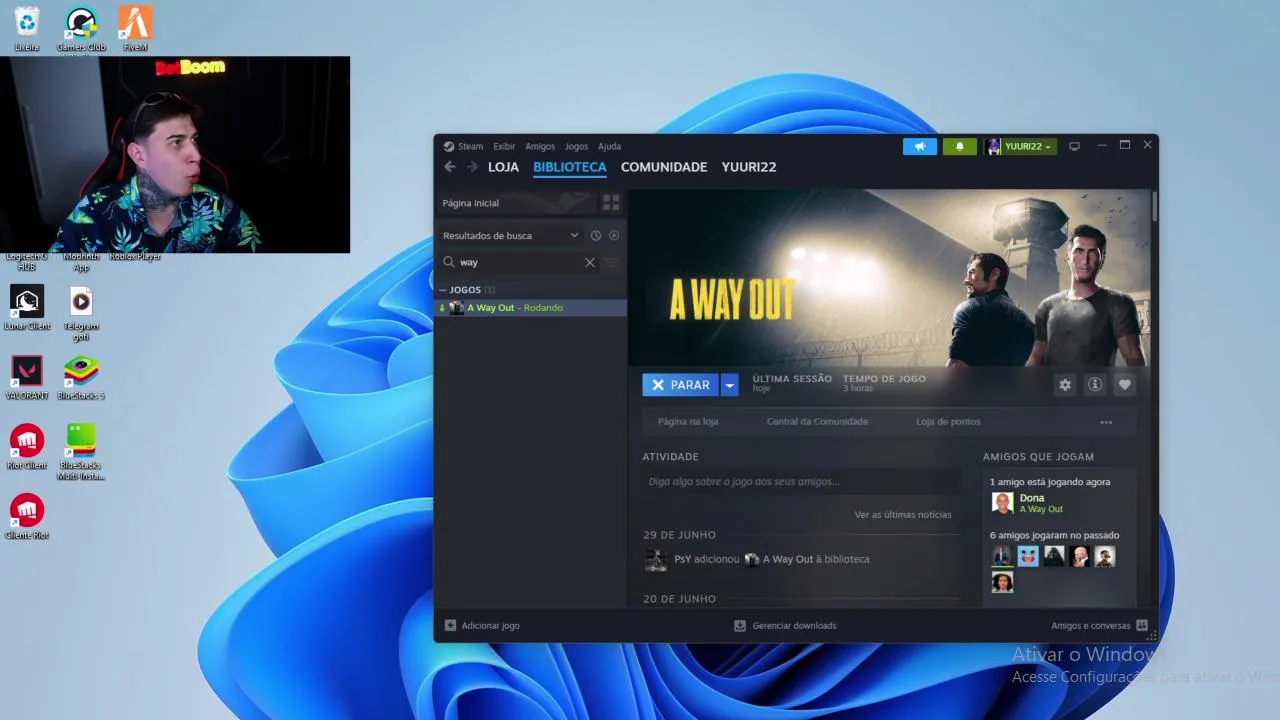Screen dimensions: 1280x720
Task: Open the Telegram desktop shortcut
Action: (x=81, y=313)
